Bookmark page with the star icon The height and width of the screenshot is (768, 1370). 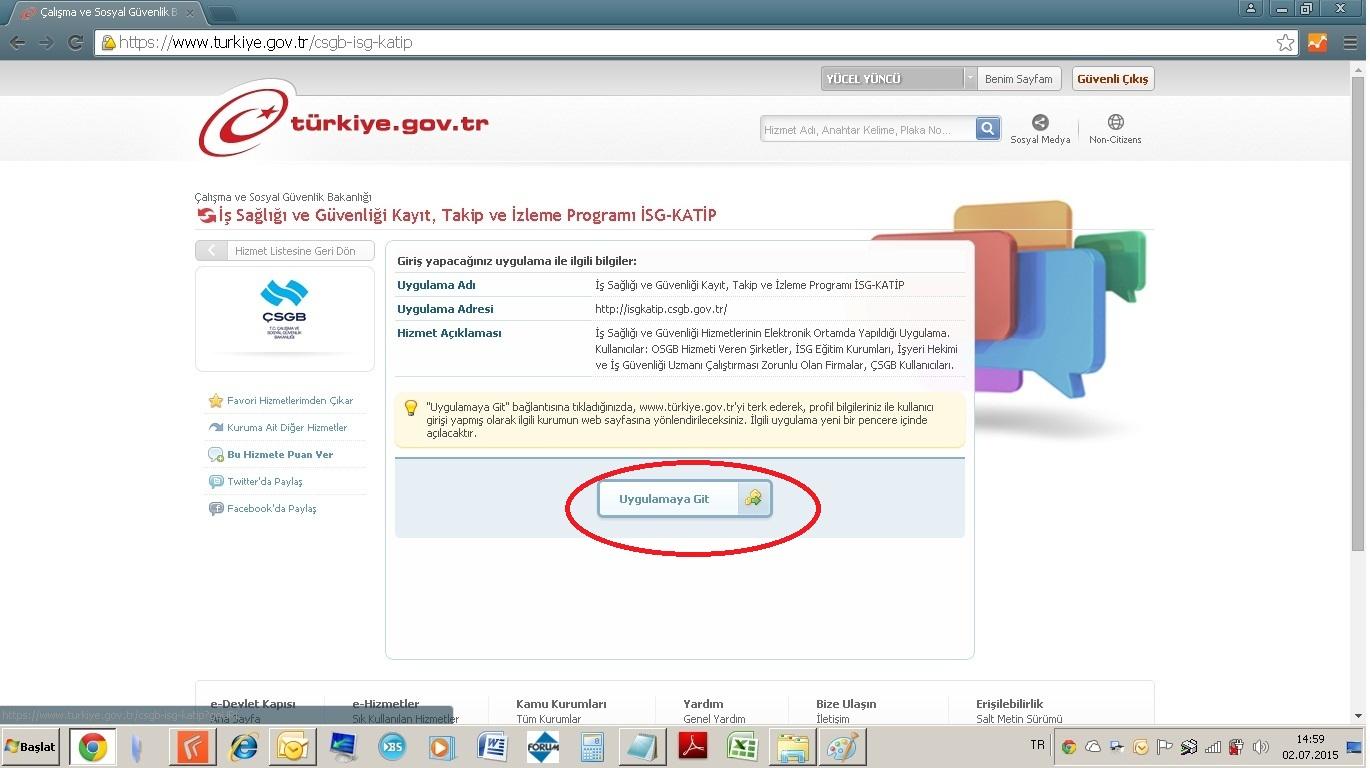click(x=1285, y=43)
